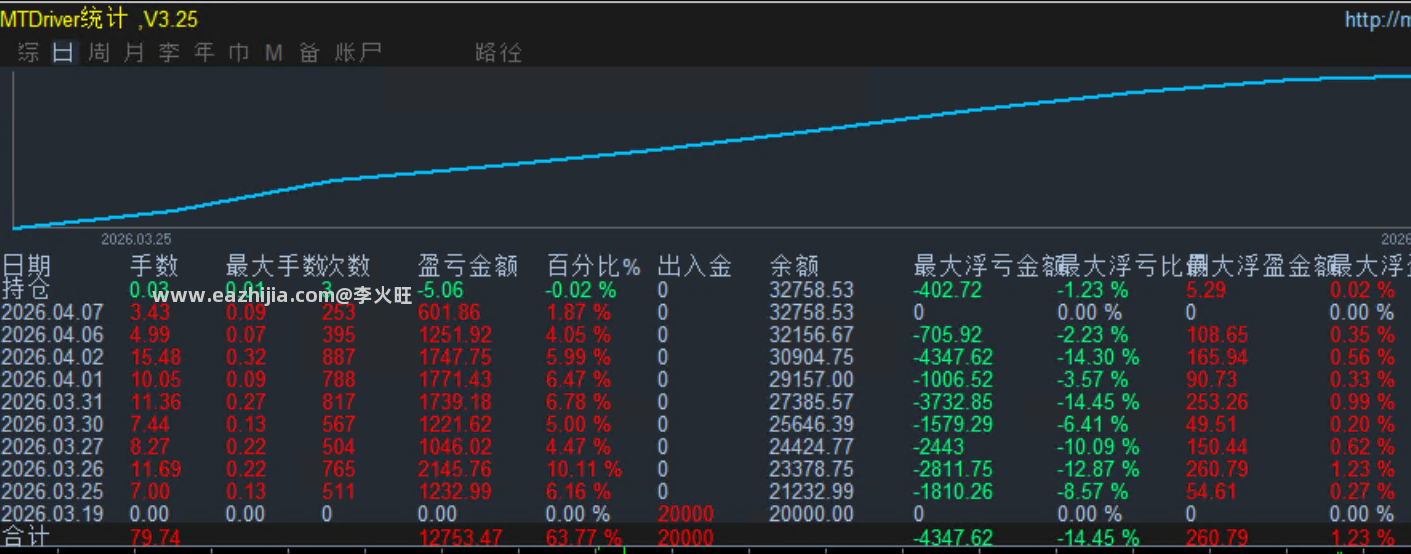Select the 2026.03.31 date row

tap(52, 402)
